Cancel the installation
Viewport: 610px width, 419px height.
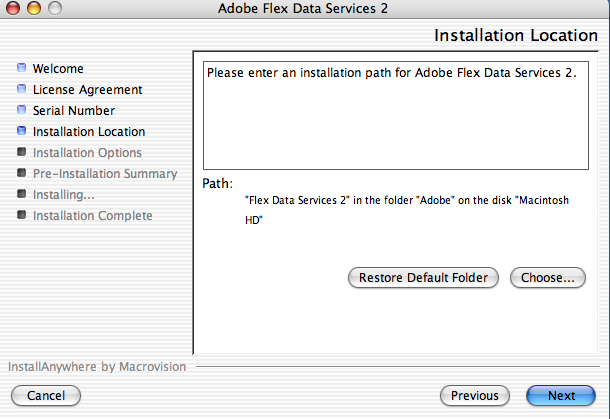[46, 396]
